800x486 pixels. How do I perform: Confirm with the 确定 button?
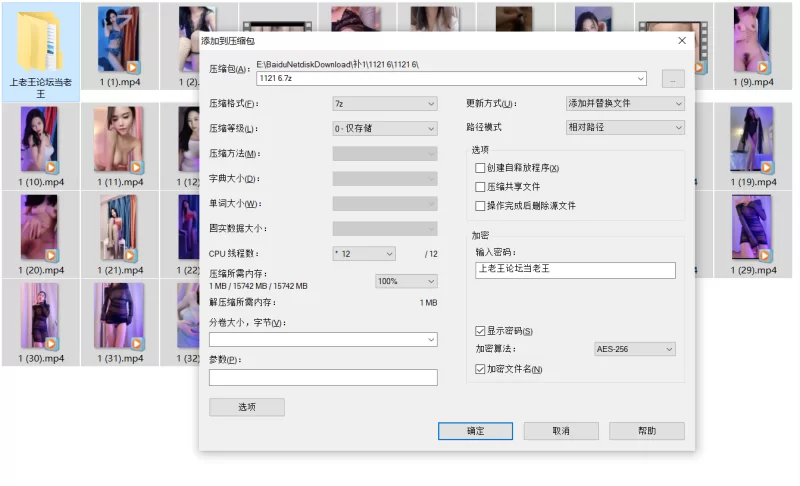pyautogui.click(x=476, y=431)
